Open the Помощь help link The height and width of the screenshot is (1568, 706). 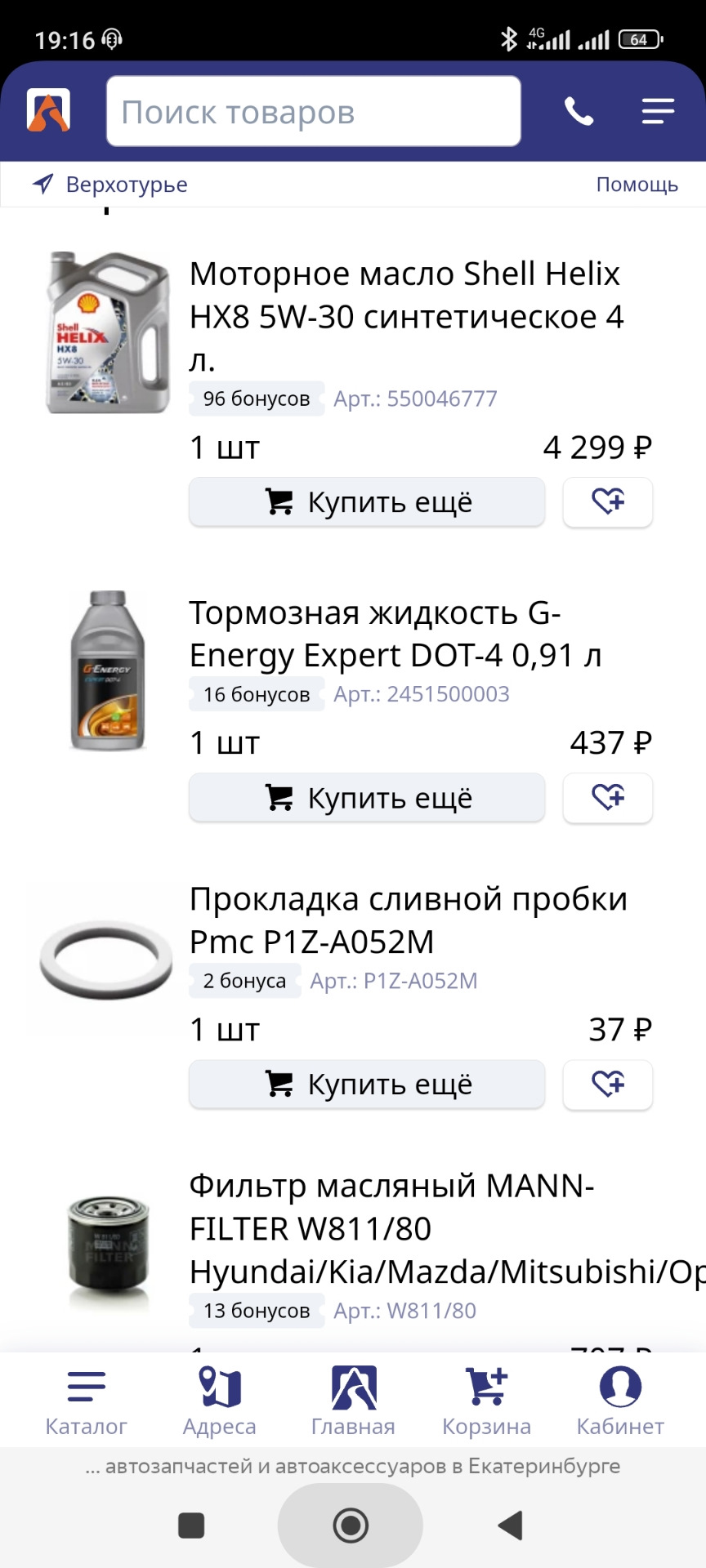coord(637,185)
